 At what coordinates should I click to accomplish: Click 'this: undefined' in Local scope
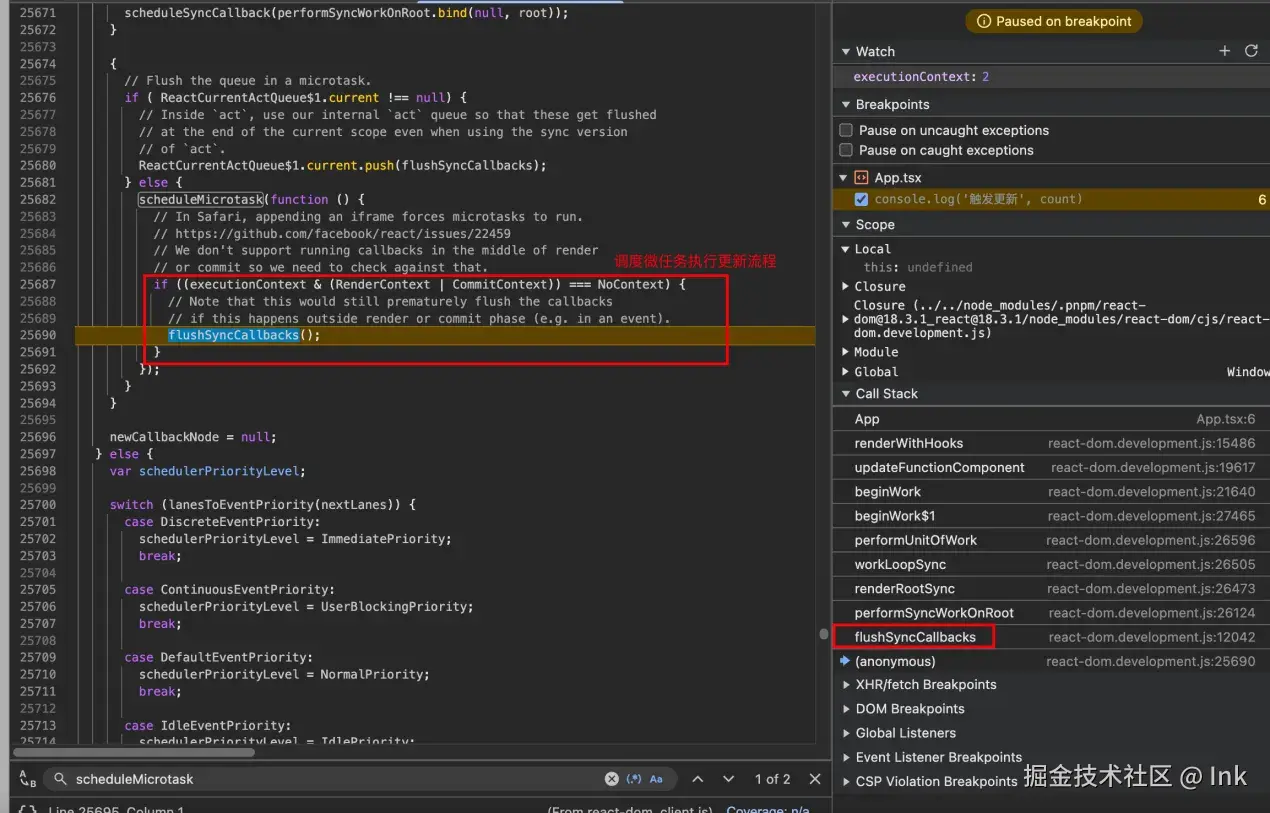[918, 267]
